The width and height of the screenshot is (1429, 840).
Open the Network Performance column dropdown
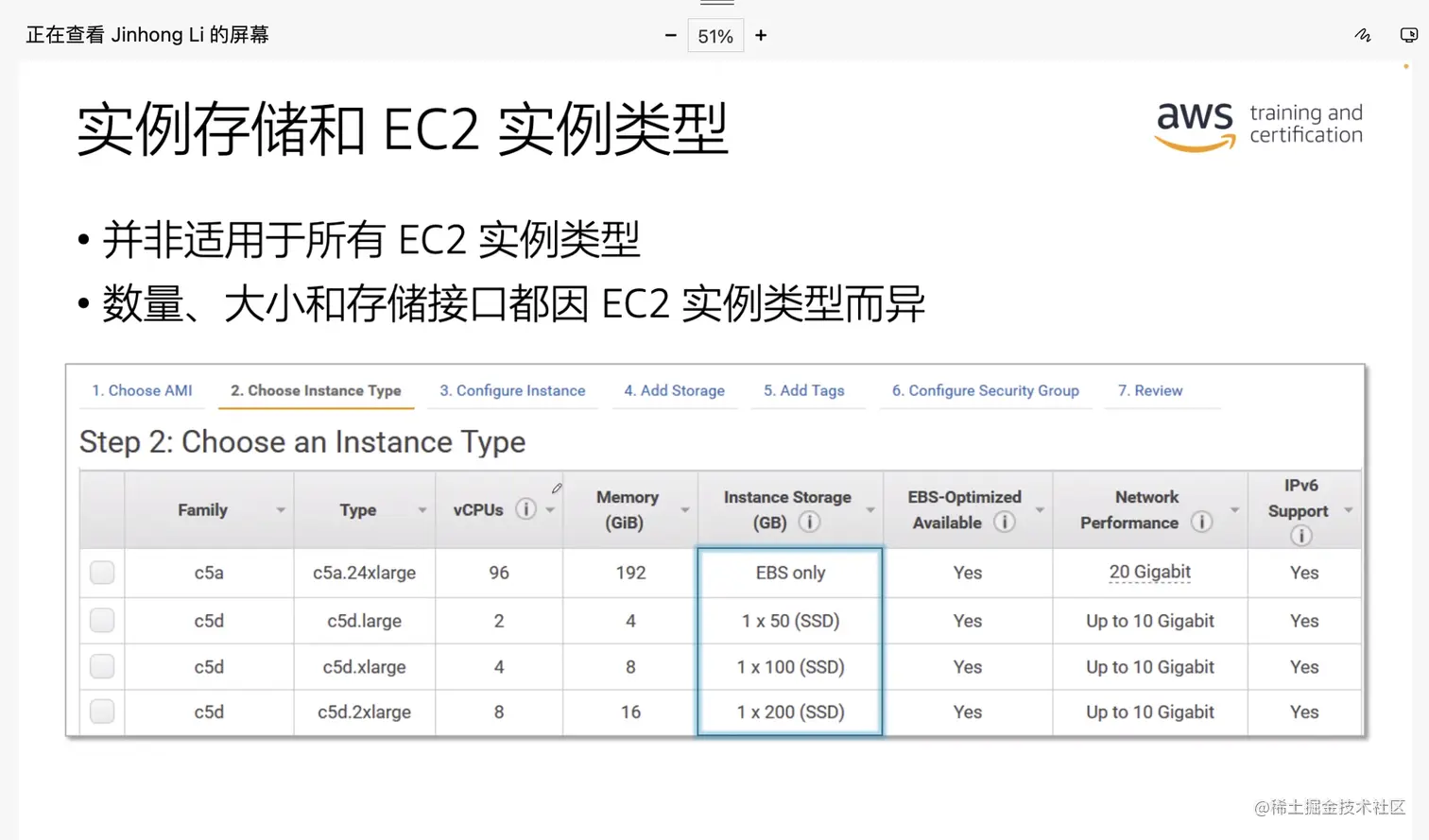tap(1234, 510)
